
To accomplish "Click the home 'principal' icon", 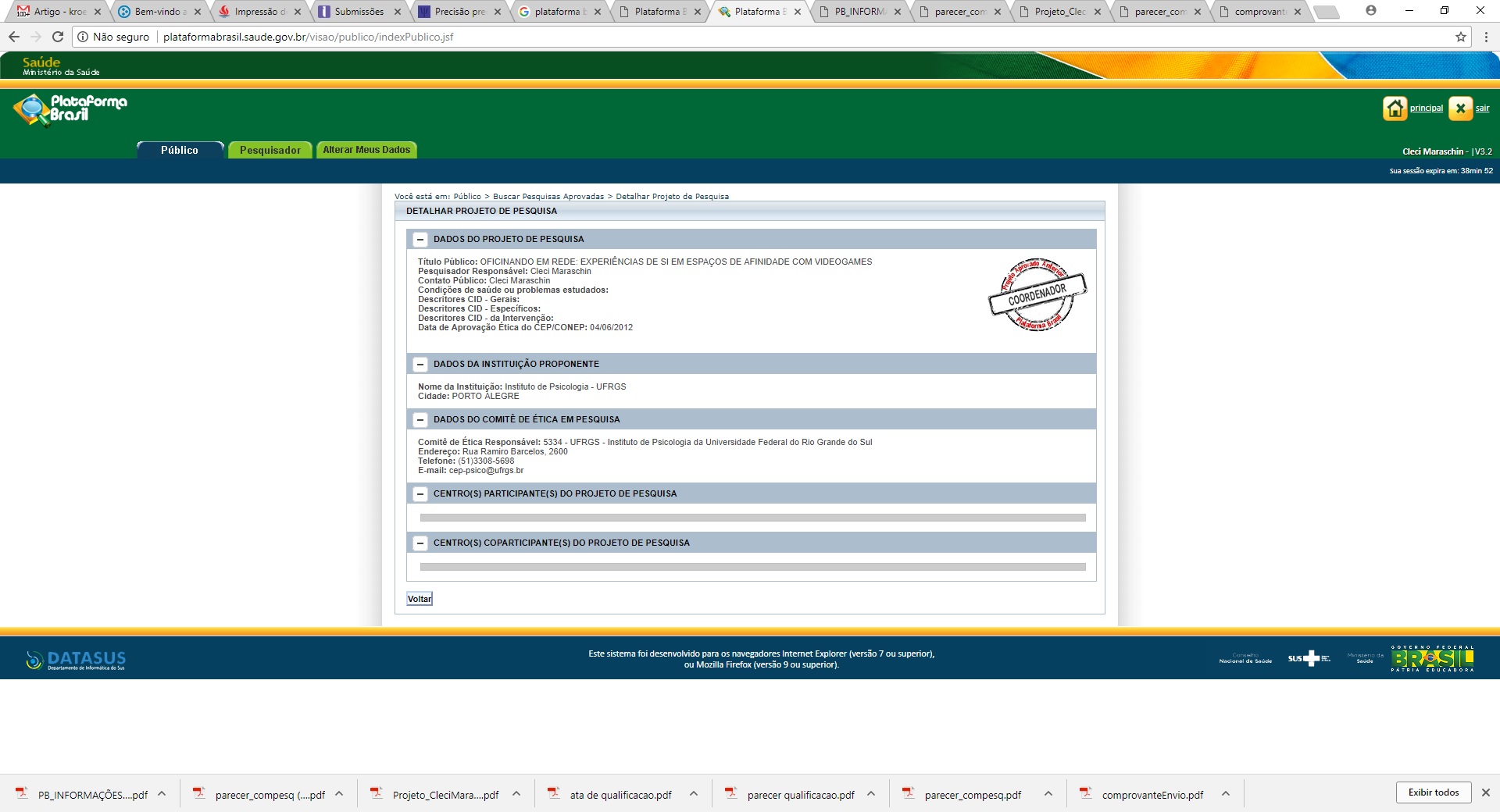I will (1395, 109).
